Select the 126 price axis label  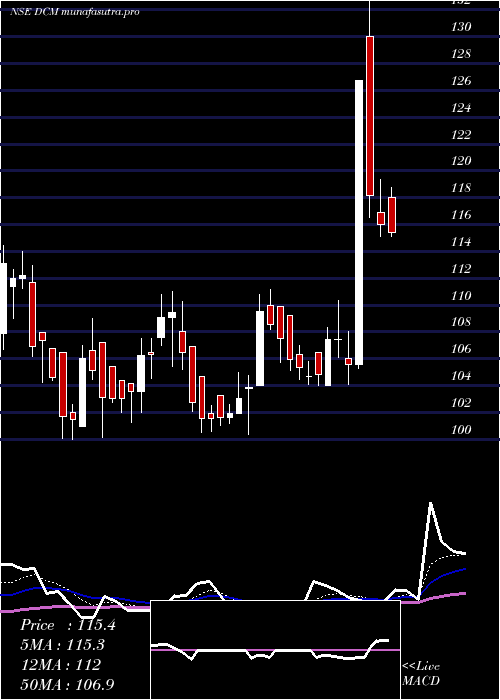(x=460, y=81)
